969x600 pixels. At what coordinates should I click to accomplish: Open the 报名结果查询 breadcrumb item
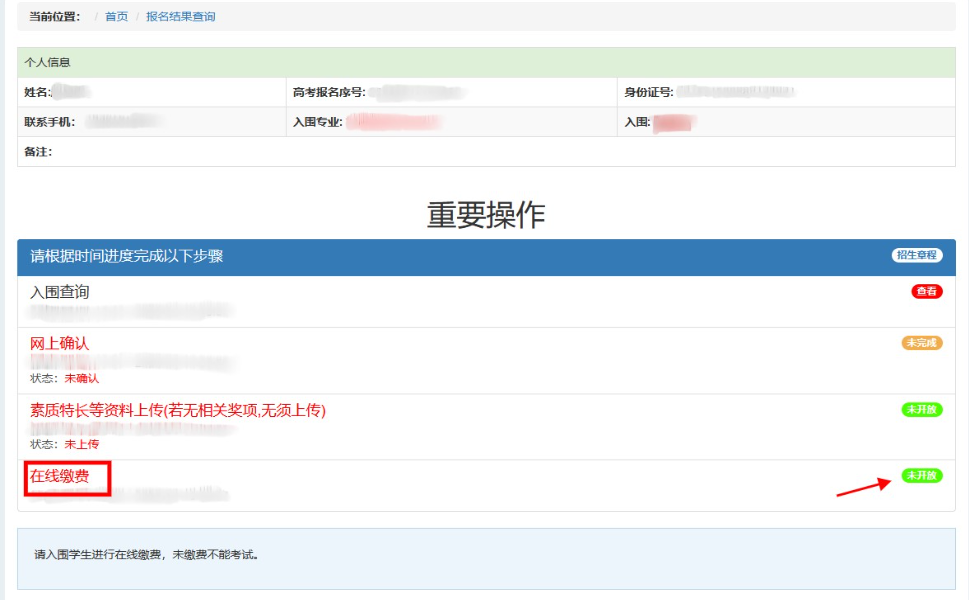coord(180,17)
